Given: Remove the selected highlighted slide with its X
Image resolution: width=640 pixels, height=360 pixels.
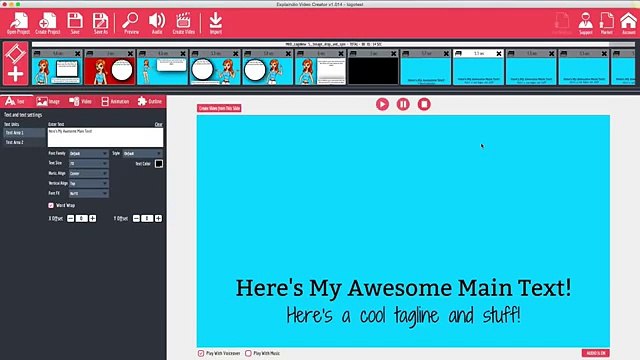Looking at the screenshot, I should click(499, 53).
